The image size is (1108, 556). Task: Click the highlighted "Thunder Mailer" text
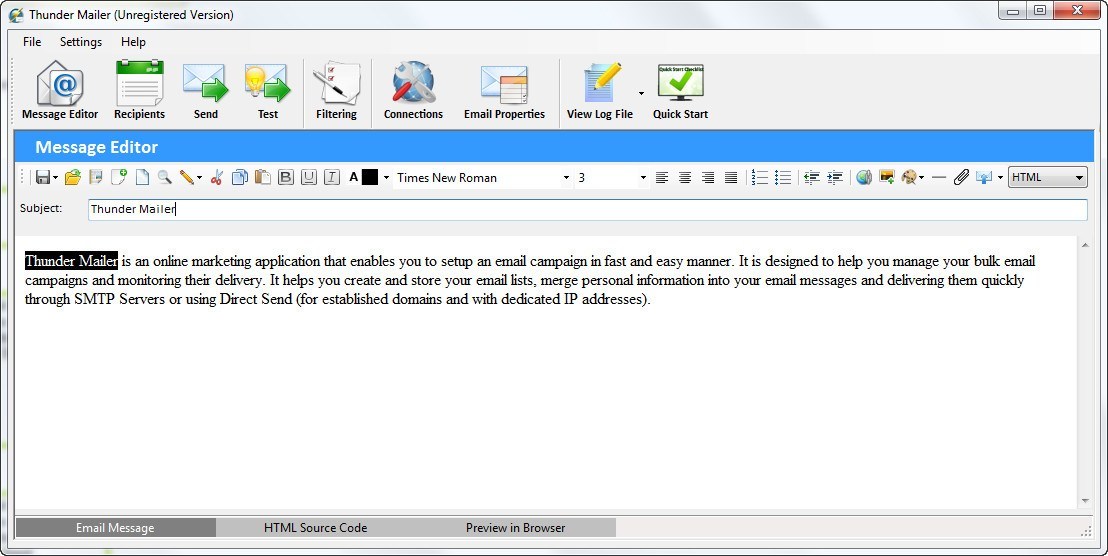pos(71,261)
